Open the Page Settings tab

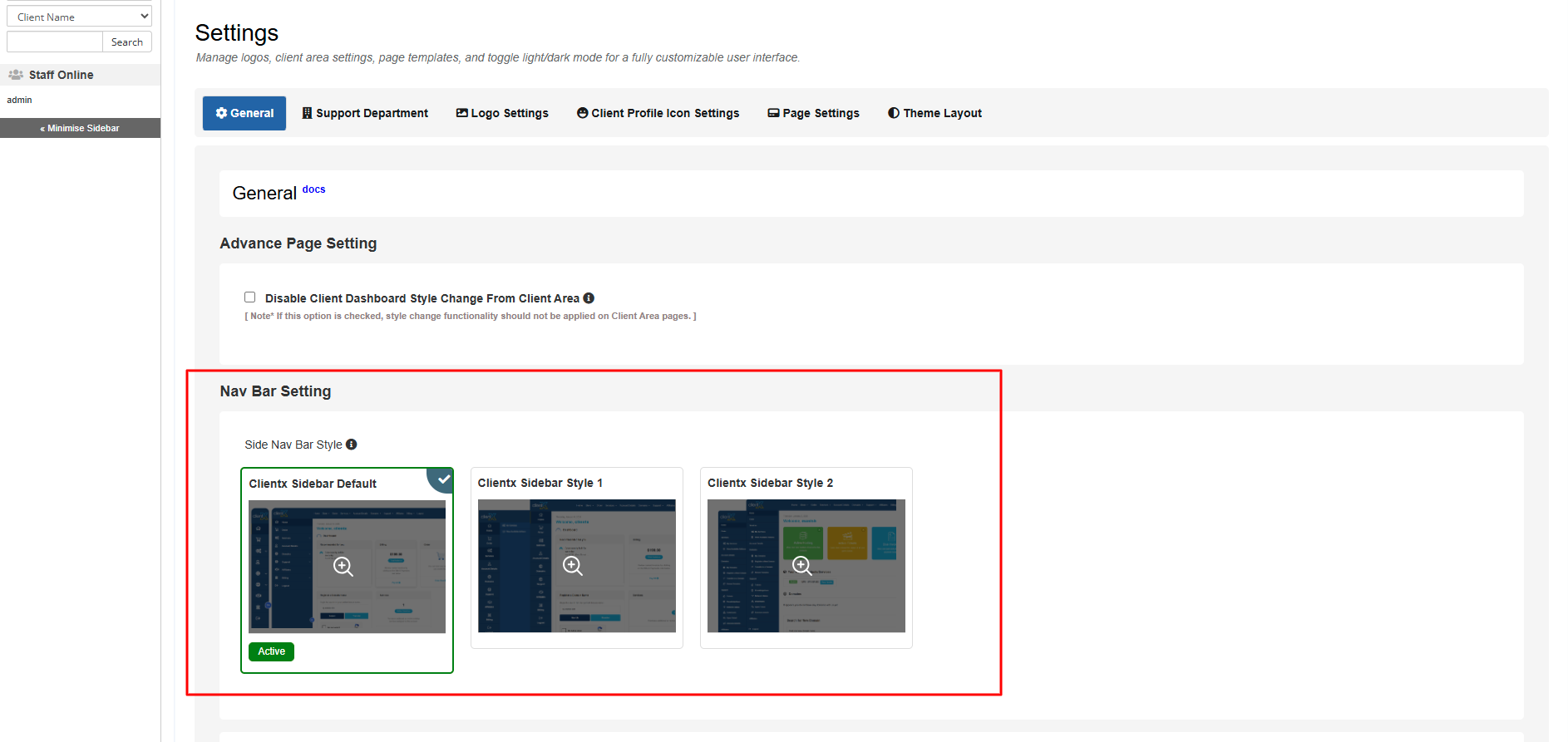tap(813, 113)
